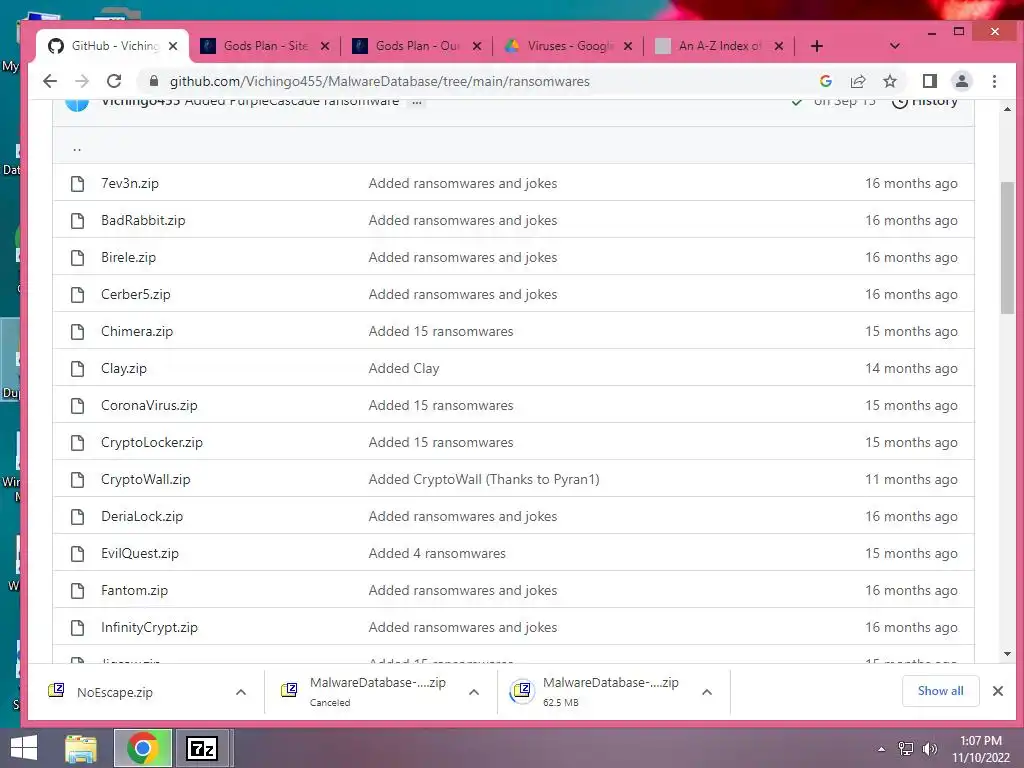Click the page vertical scrollbar thumb
This screenshot has height=768, width=1024.
1006,248
